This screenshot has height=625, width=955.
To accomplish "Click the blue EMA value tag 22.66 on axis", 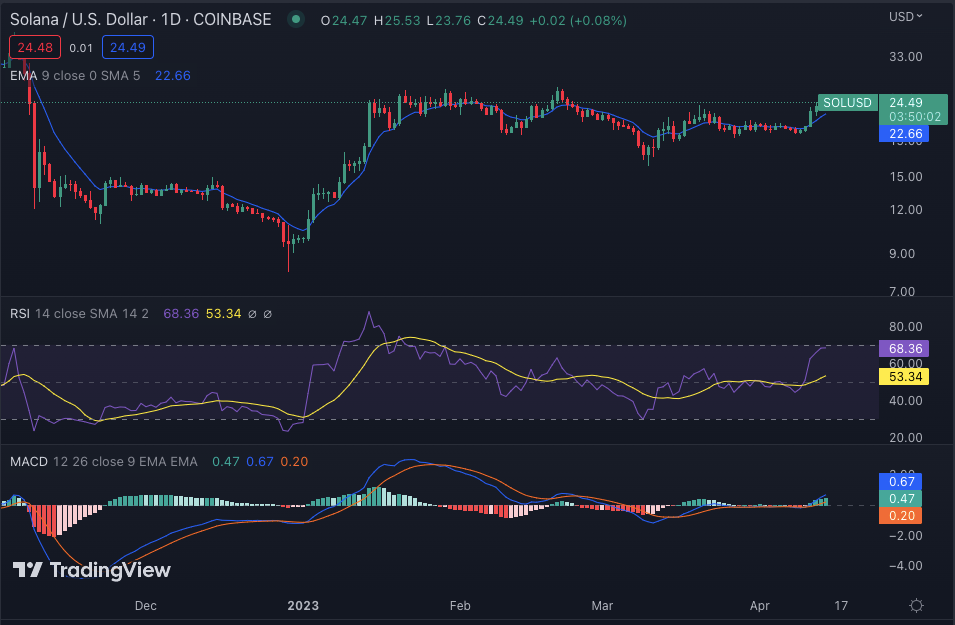I will click(904, 133).
